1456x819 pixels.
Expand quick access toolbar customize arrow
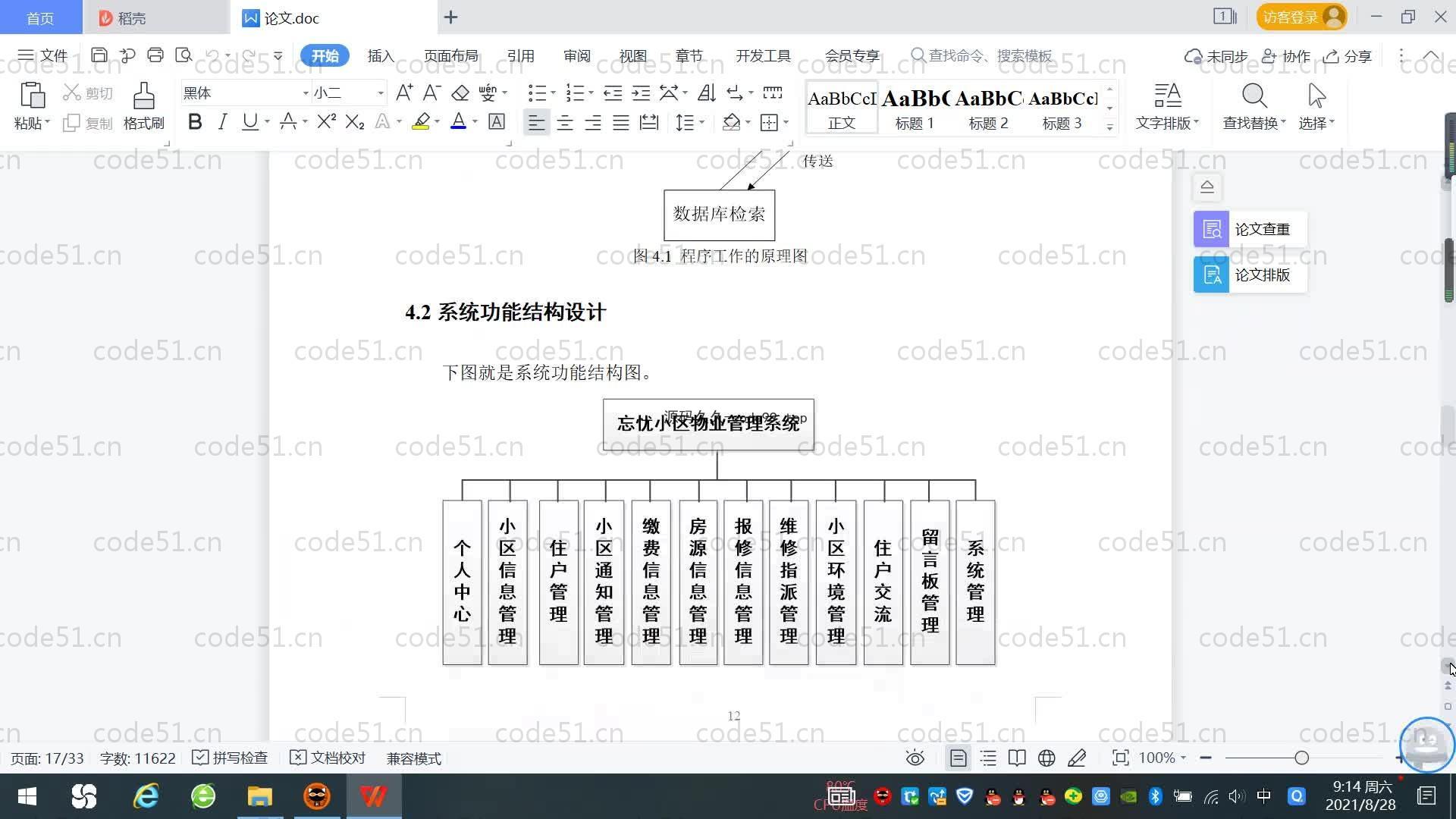click(x=278, y=55)
